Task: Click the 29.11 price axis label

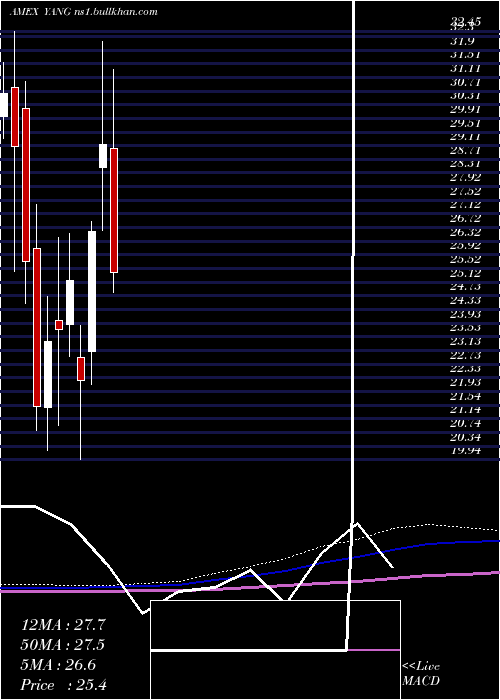Action: [465, 137]
